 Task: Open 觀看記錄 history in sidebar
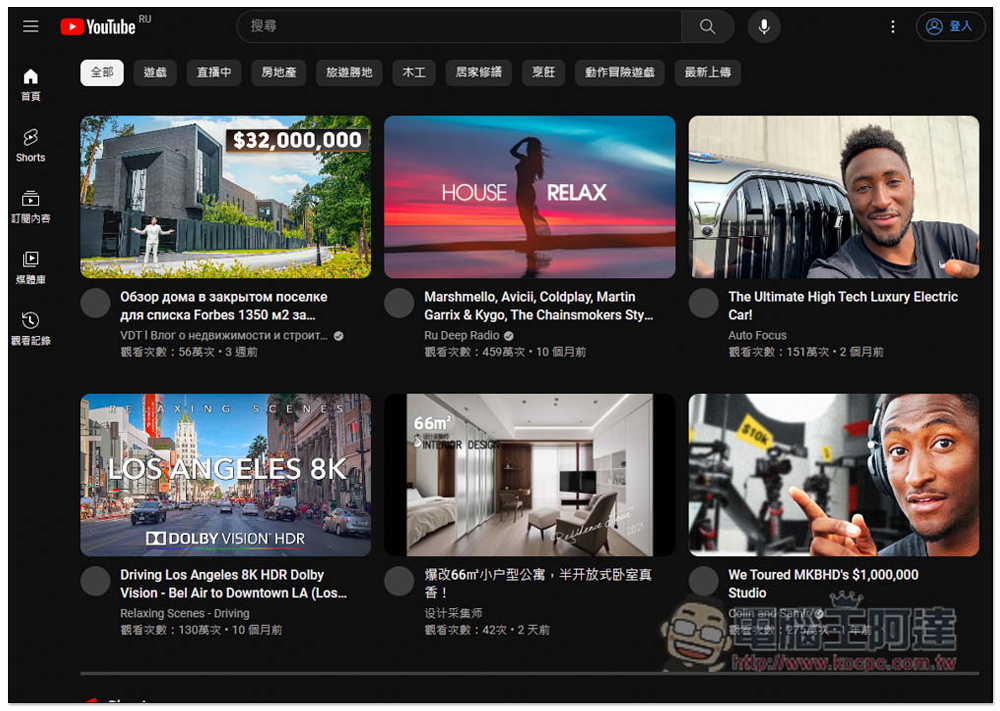[31, 328]
